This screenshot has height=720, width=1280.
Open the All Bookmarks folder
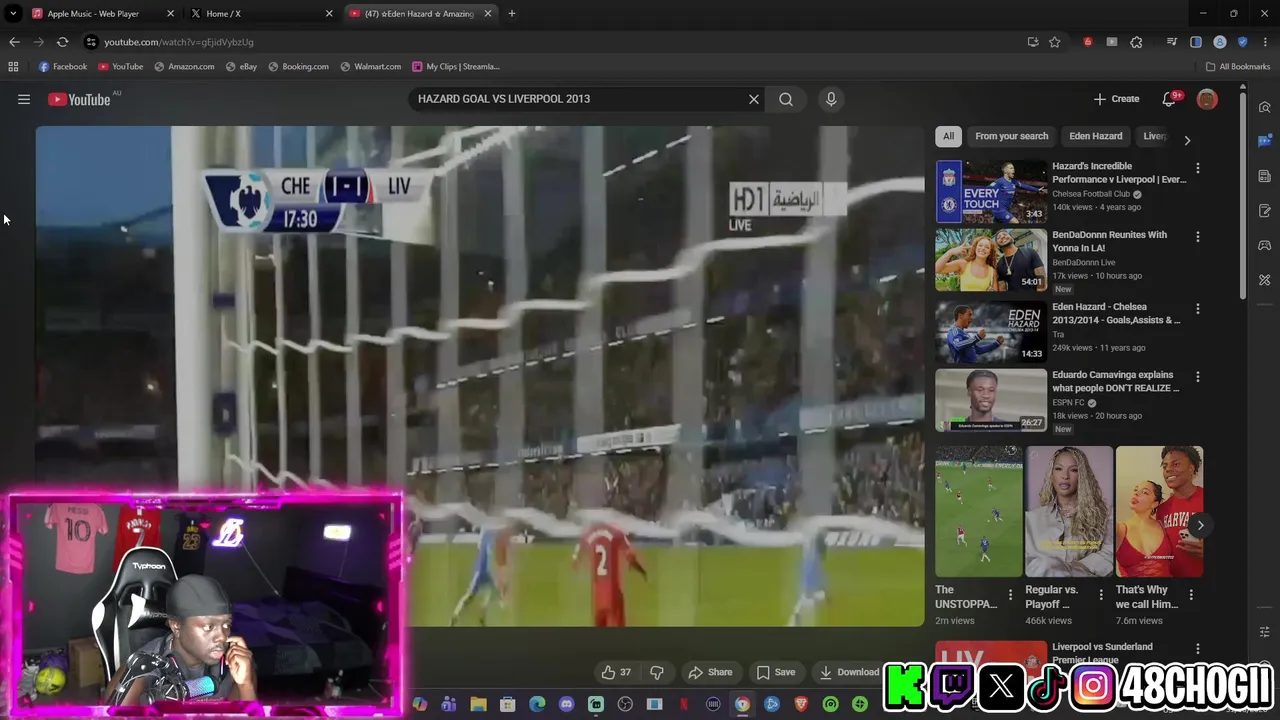pyautogui.click(x=1237, y=67)
